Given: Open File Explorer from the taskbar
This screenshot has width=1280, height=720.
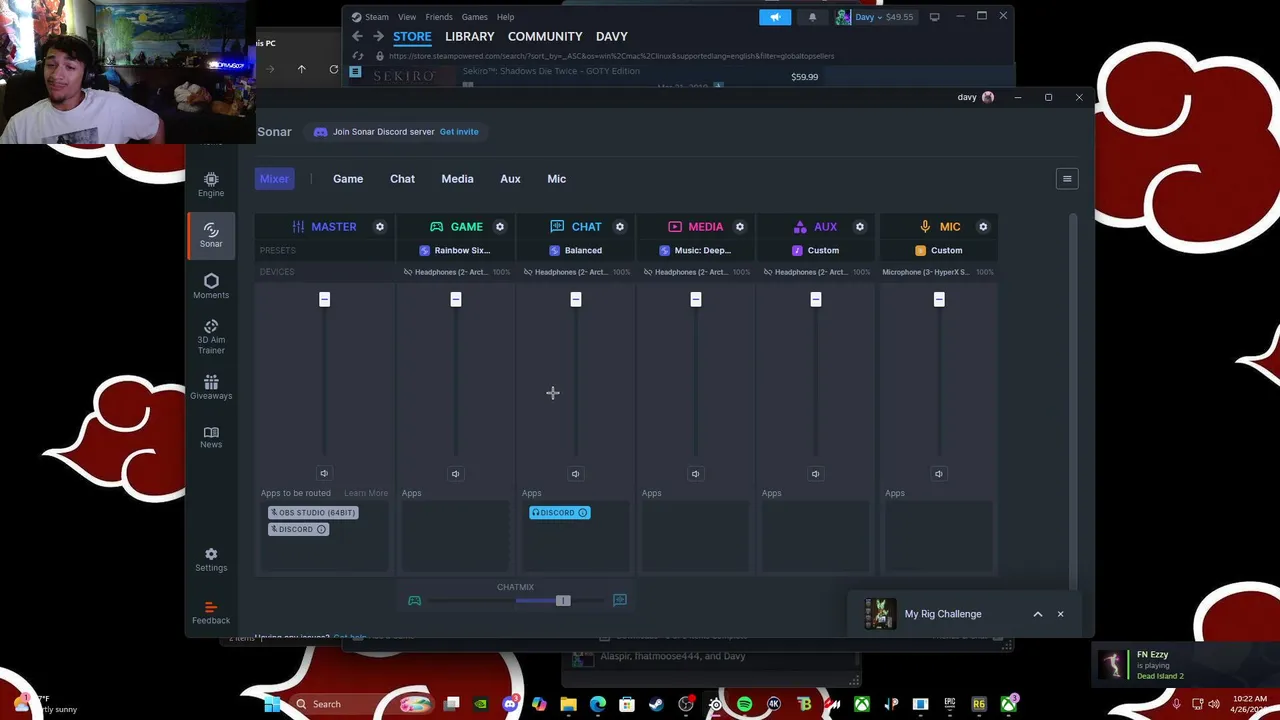Looking at the screenshot, I should click(x=568, y=704).
